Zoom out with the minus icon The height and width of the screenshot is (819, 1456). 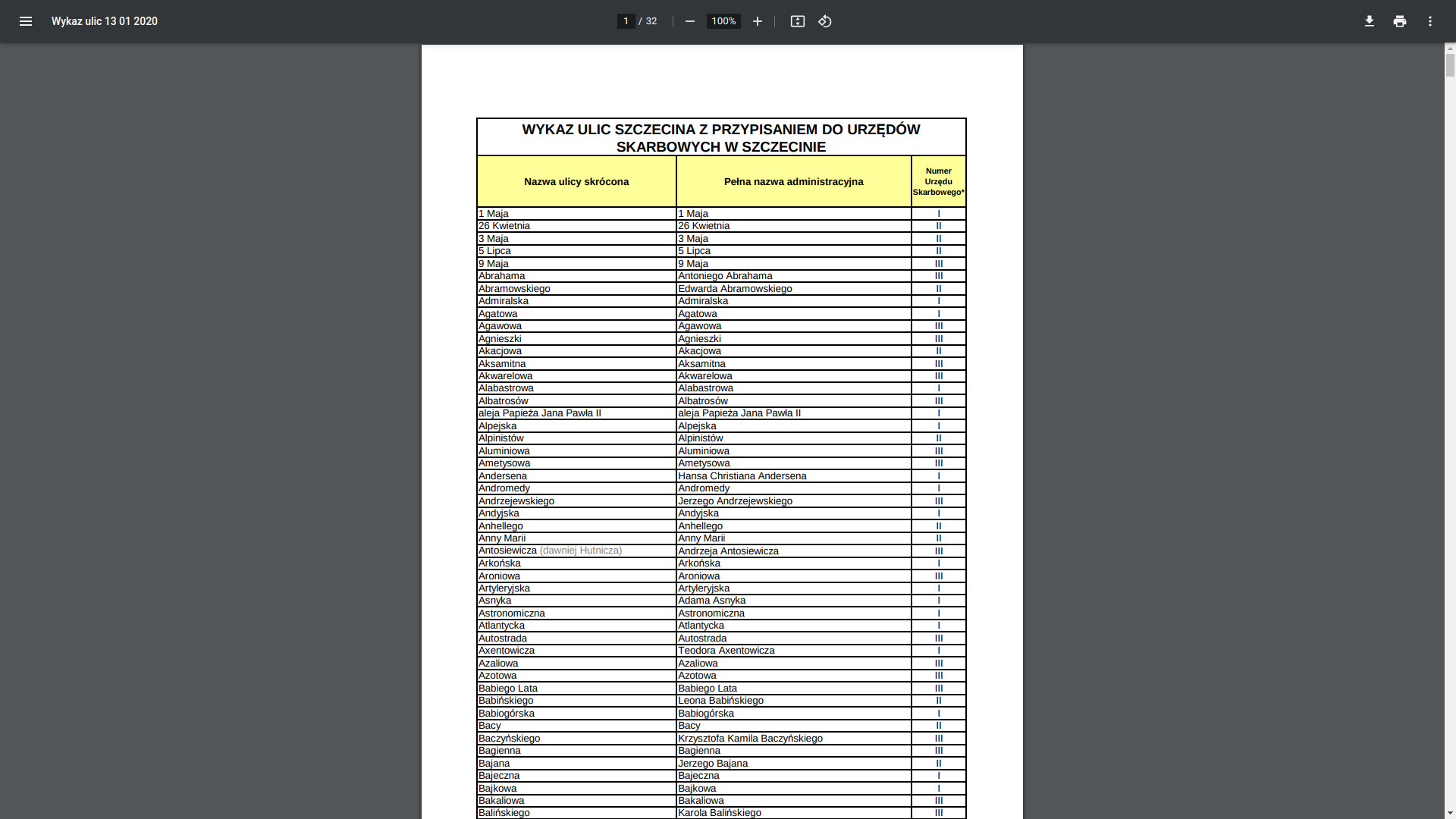pos(690,21)
